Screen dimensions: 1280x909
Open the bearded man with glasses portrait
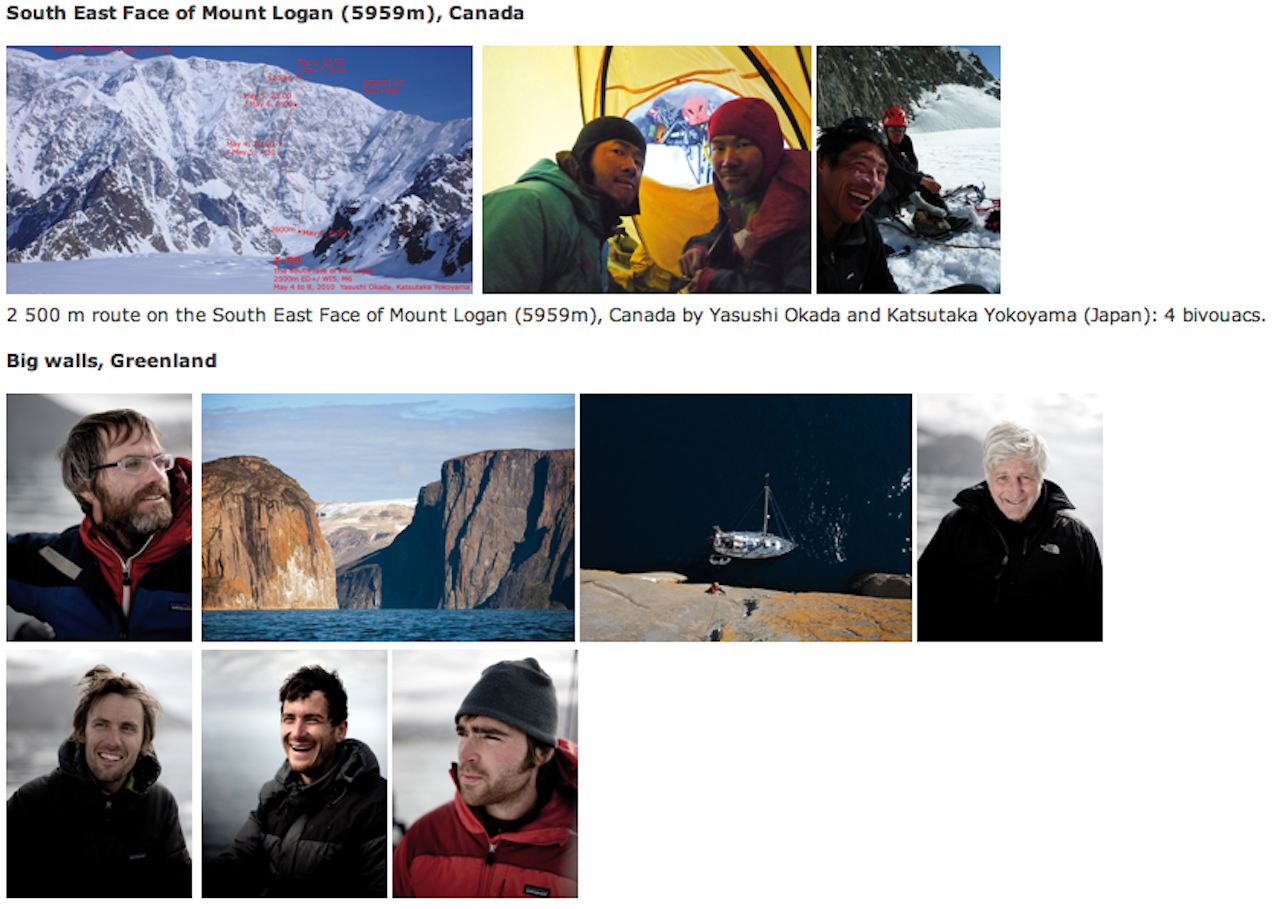[x=99, y=517]
